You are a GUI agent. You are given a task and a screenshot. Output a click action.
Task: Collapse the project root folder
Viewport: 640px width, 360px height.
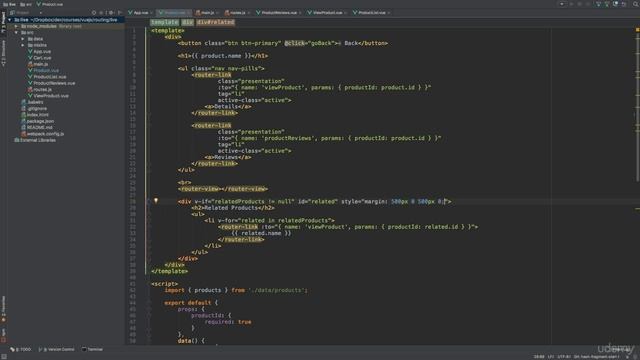point(10,20)
